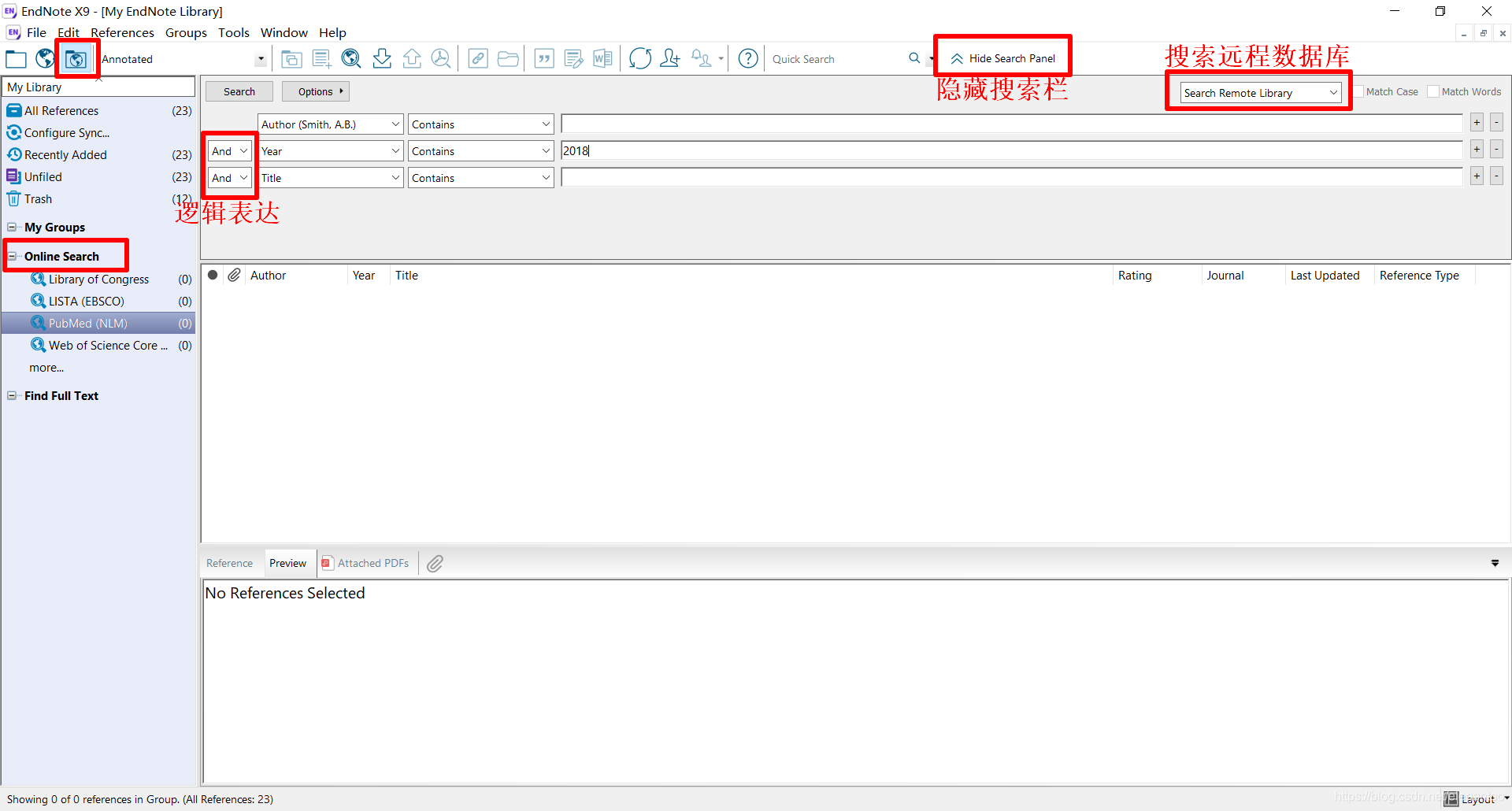This screenshot has width=1512, height=811.
Task: Switch to the Reference tab
Action: pyautogui.click(x=230, y=564)
